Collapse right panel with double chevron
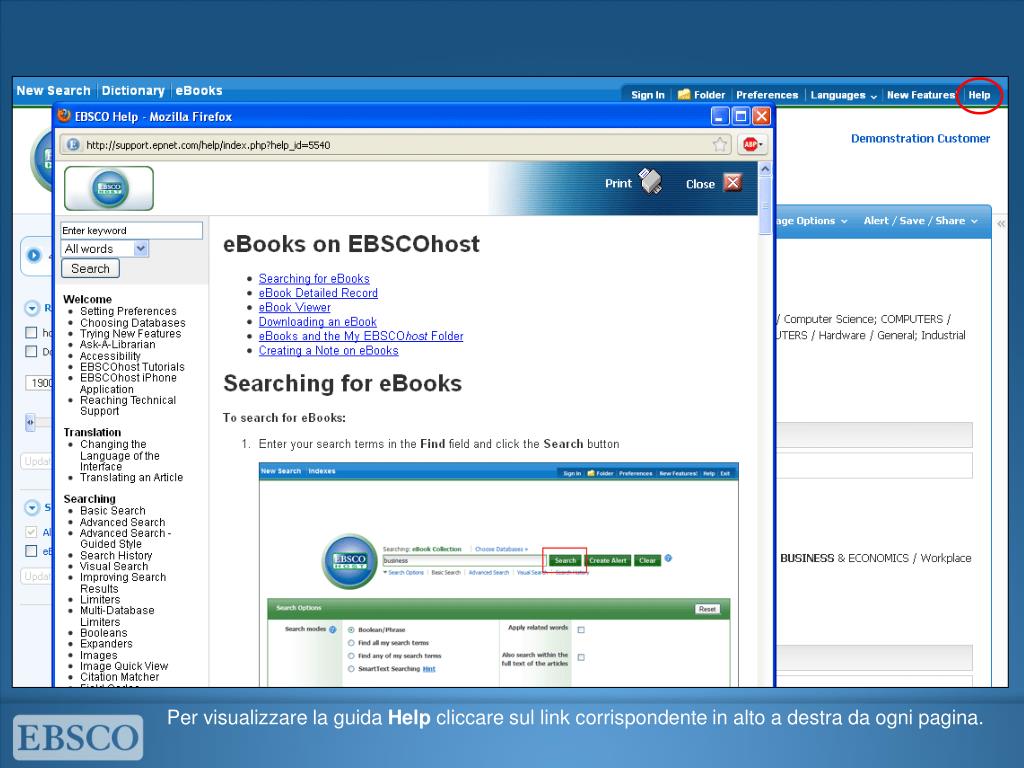This screenshot has width=1024, height=768. point(1000,224)
